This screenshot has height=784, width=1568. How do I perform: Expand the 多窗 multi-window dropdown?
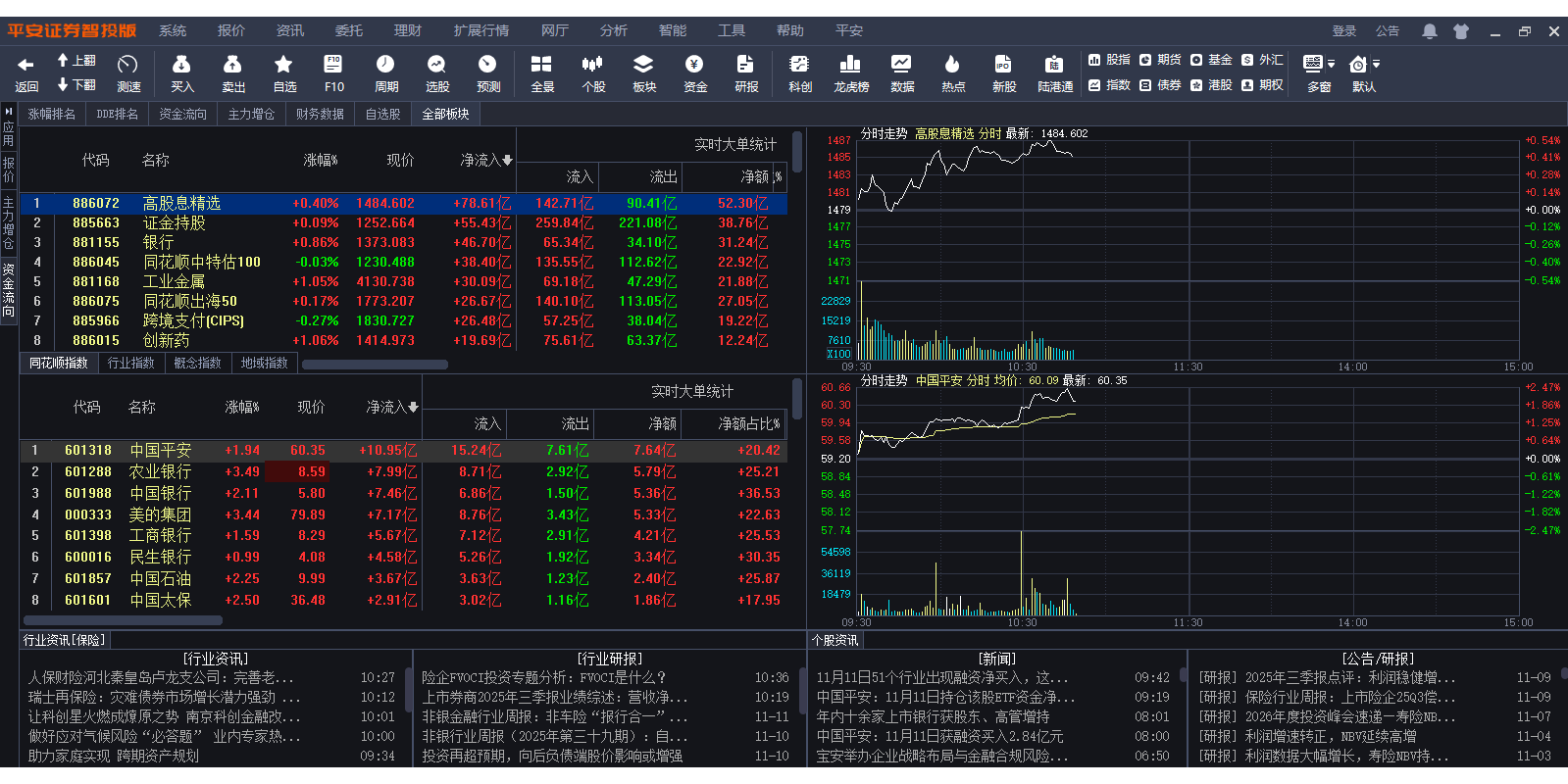pos(1331,65)
